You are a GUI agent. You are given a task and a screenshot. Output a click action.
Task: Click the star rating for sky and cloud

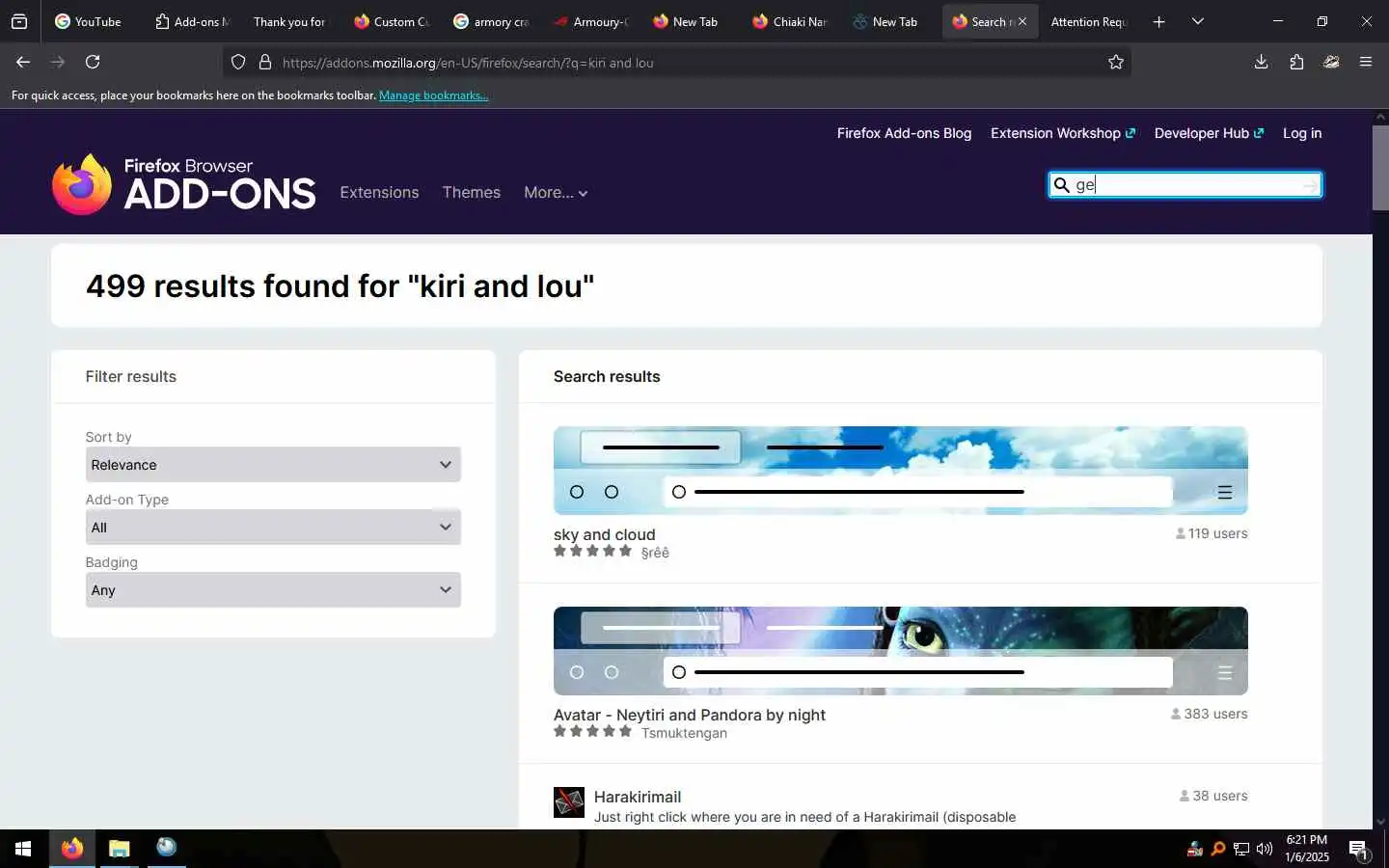click(x=592, y=552)
